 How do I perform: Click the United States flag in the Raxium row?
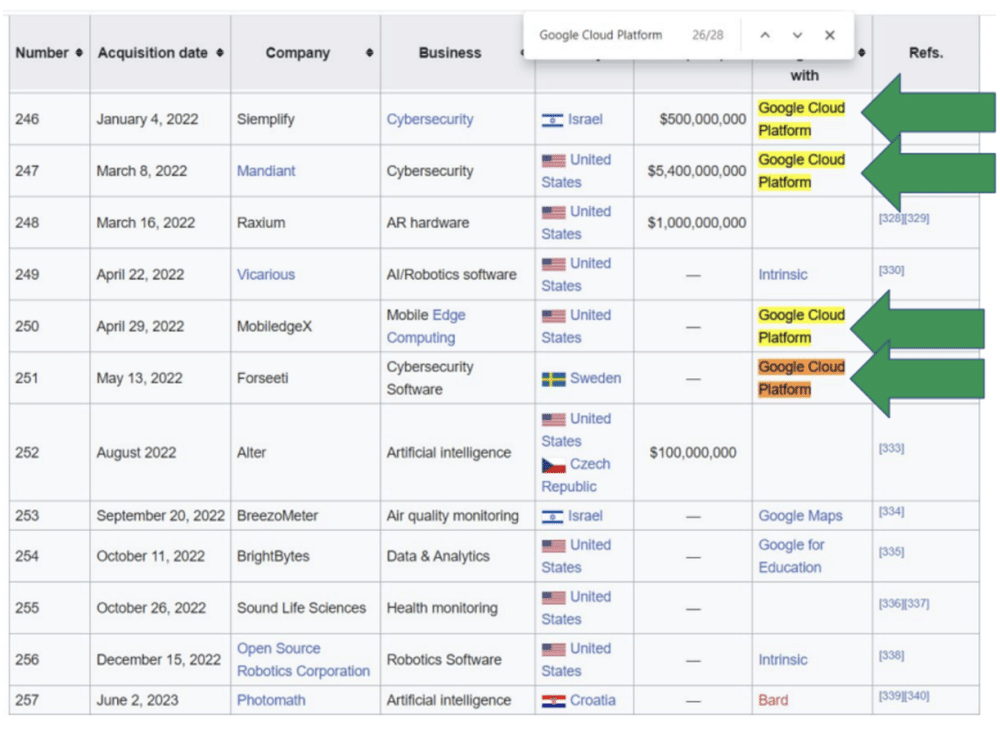tap(554, 211)
